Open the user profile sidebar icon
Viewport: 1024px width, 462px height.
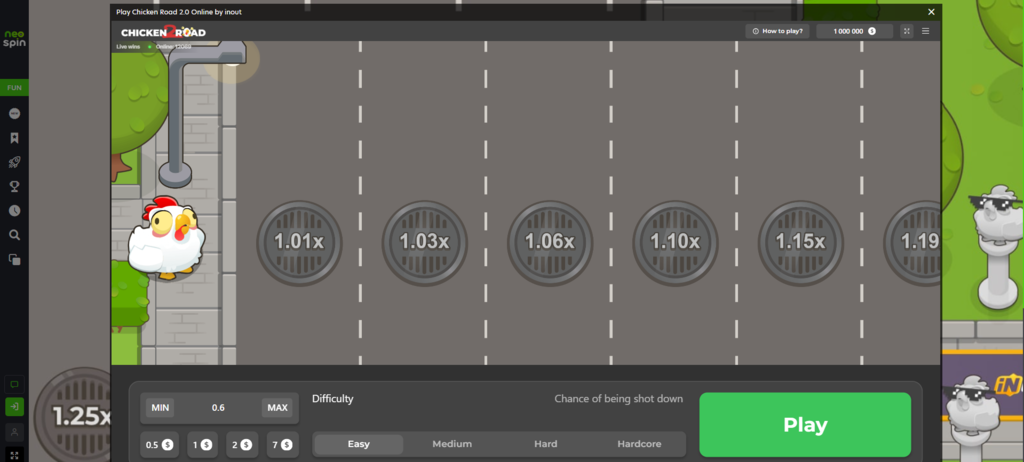tap(14, 432)
